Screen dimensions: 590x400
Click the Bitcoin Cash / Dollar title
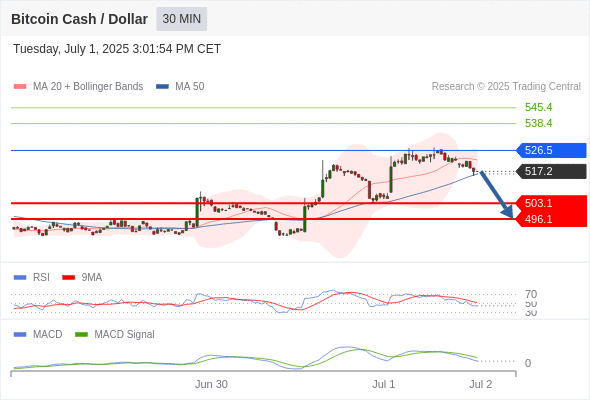(x=79, y=19)
